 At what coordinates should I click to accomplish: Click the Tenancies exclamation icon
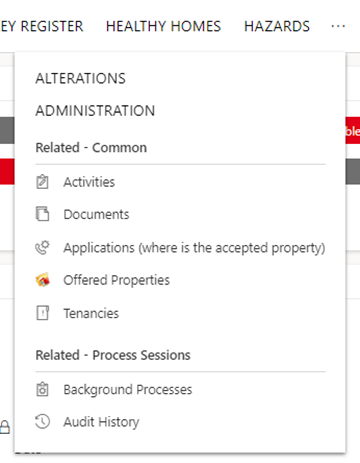pyautogui.click(x=42, y=313)
